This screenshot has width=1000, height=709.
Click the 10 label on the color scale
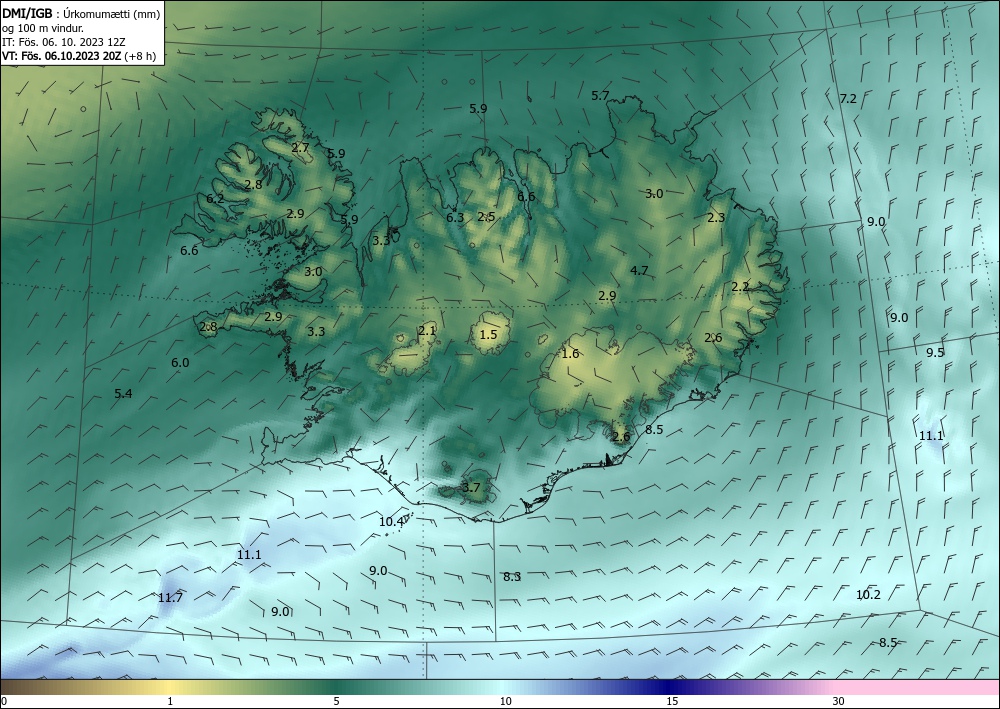click(505, 702)
